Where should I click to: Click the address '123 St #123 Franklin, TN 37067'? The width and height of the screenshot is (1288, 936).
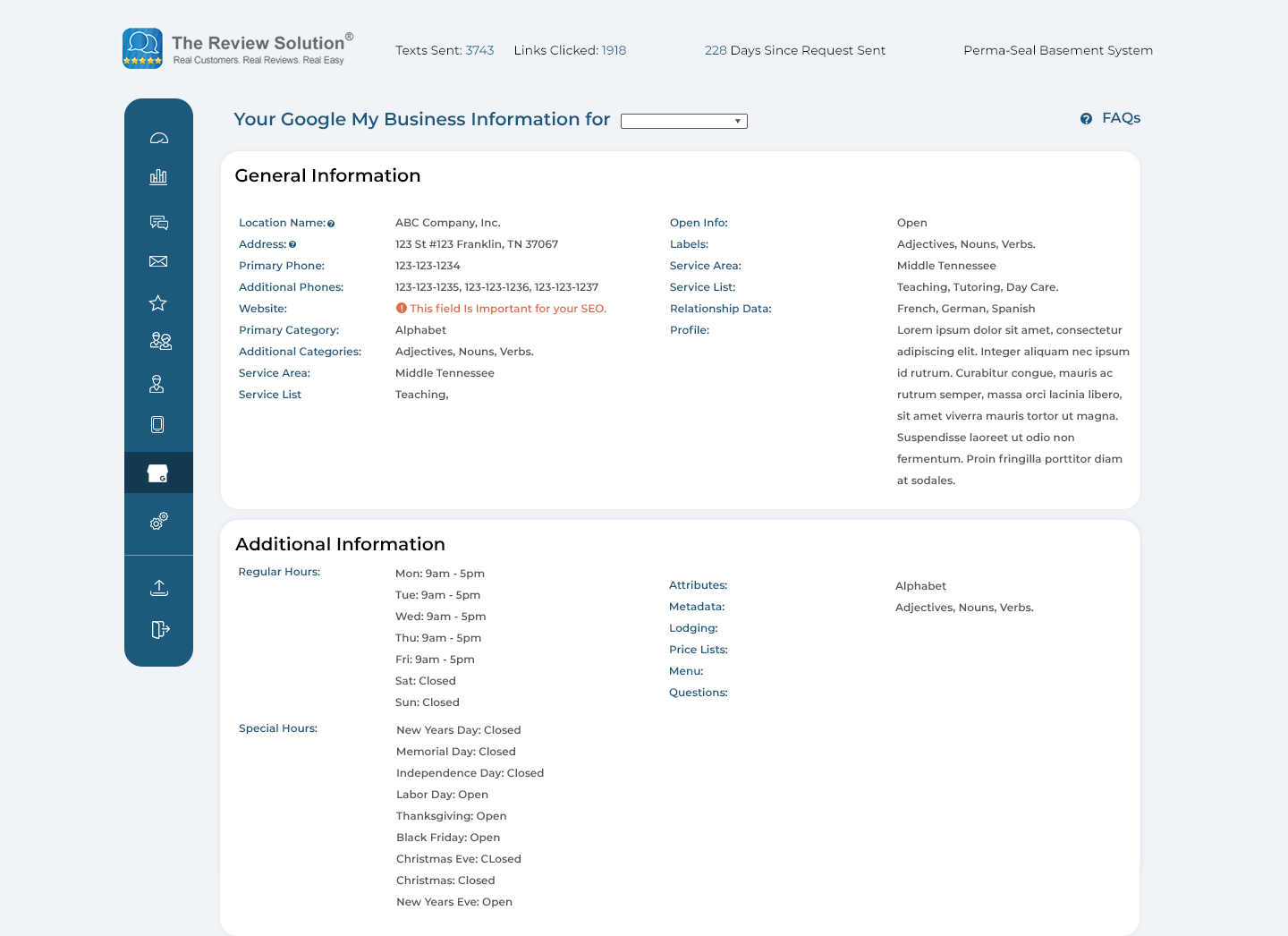point(477,244)
